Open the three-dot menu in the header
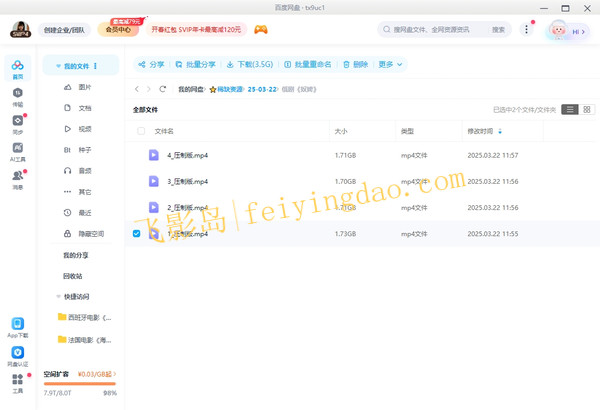600x410 pixels. 527,29
